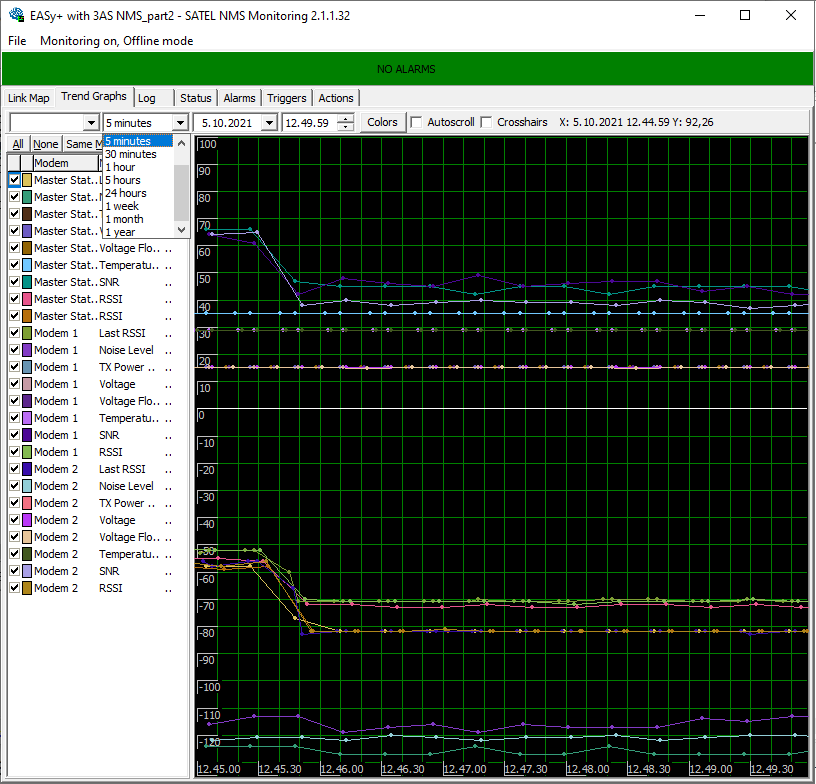Open the empty modem filter dropdown arrow
816x784 pixels.
pyautogui.click(x=91, y=123)
